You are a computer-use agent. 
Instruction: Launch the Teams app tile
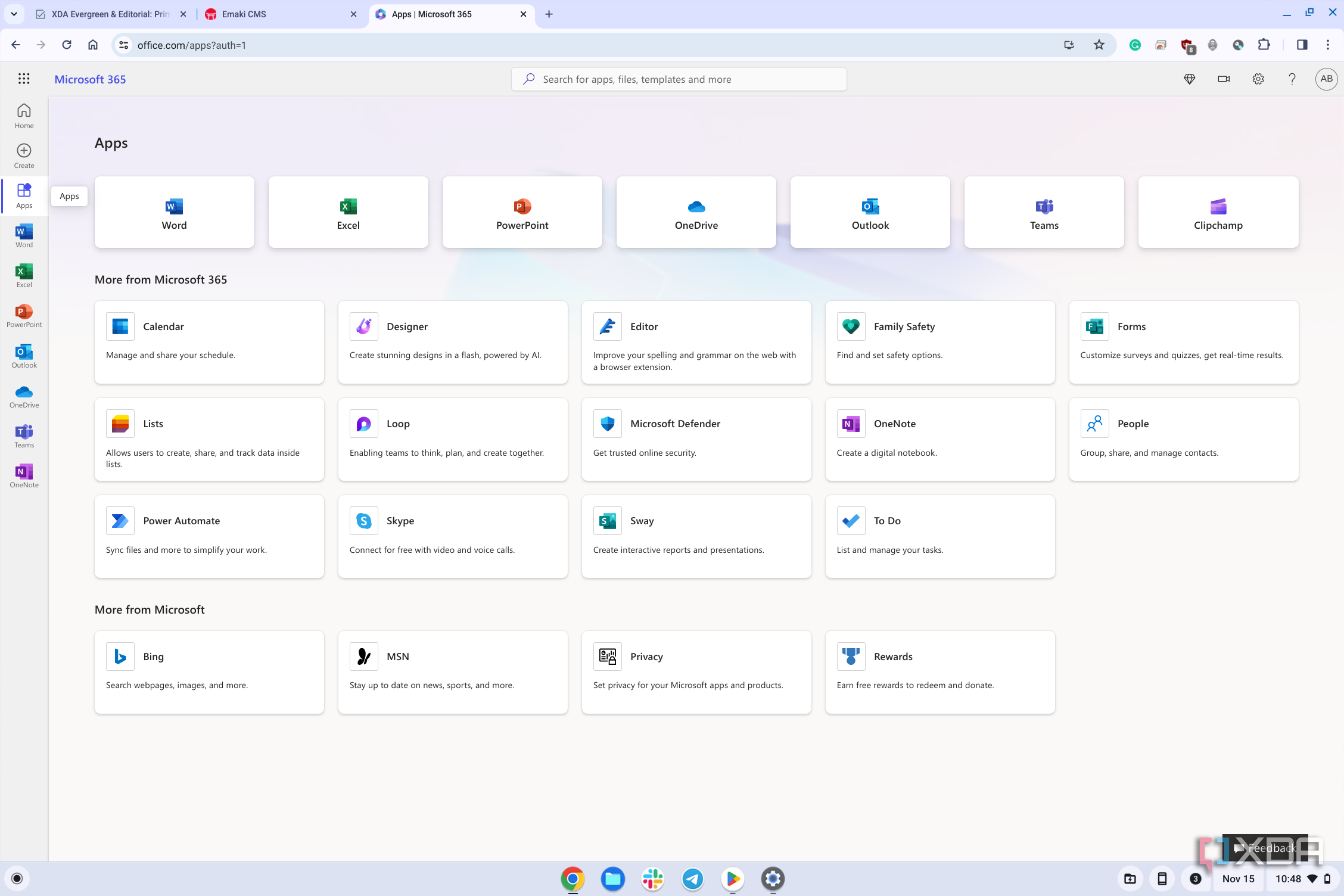(1044, 212)
